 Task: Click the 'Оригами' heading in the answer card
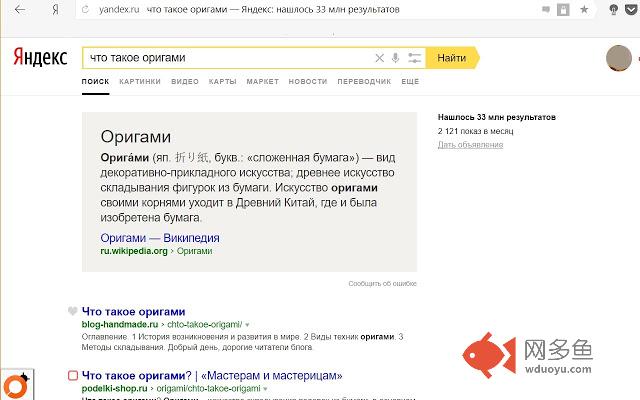[136, 137]
